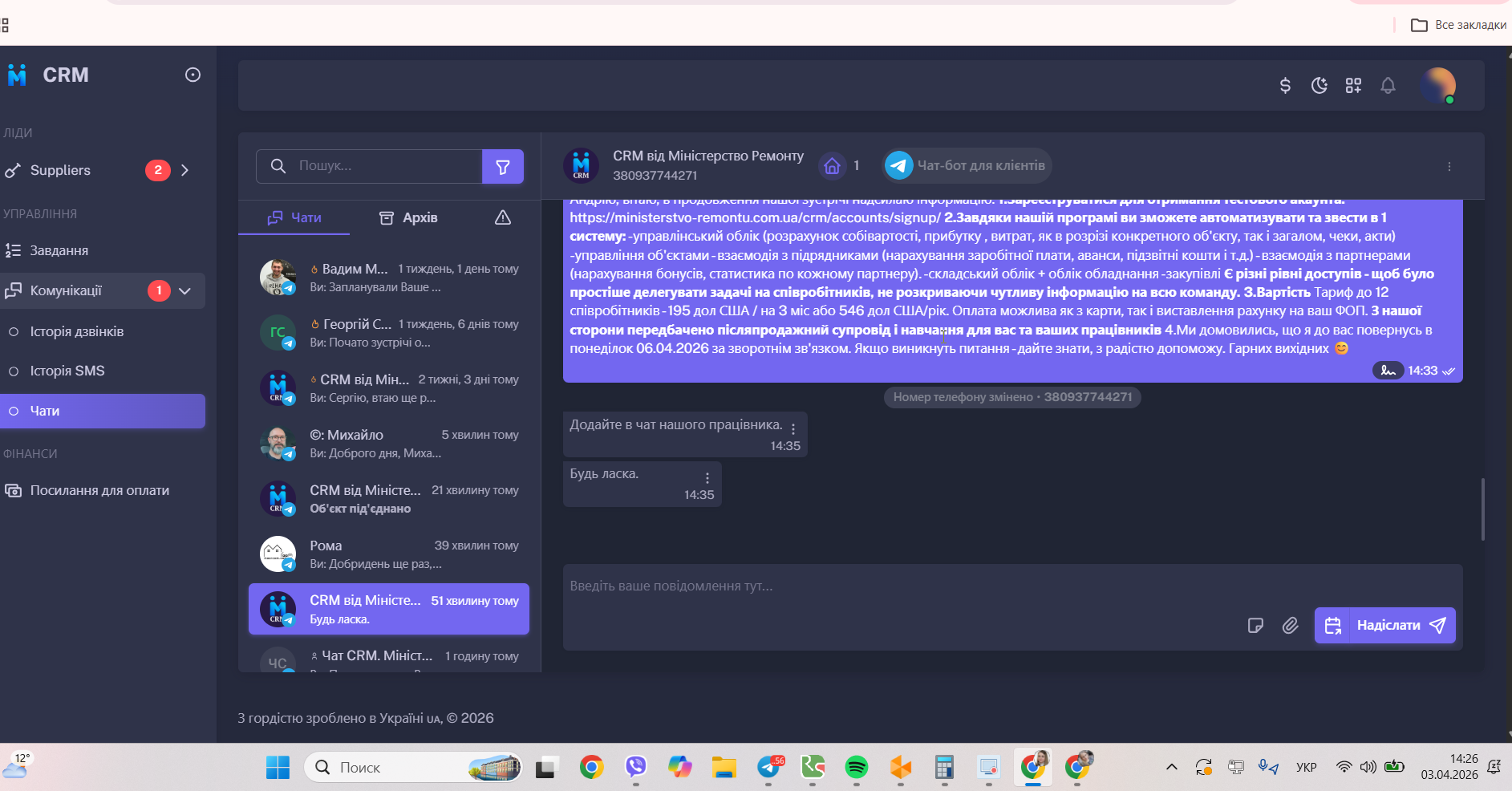Open chat header three-dot options menu
The height and width of the screenshot is (791, 1512).
[x=1449, y=166]
